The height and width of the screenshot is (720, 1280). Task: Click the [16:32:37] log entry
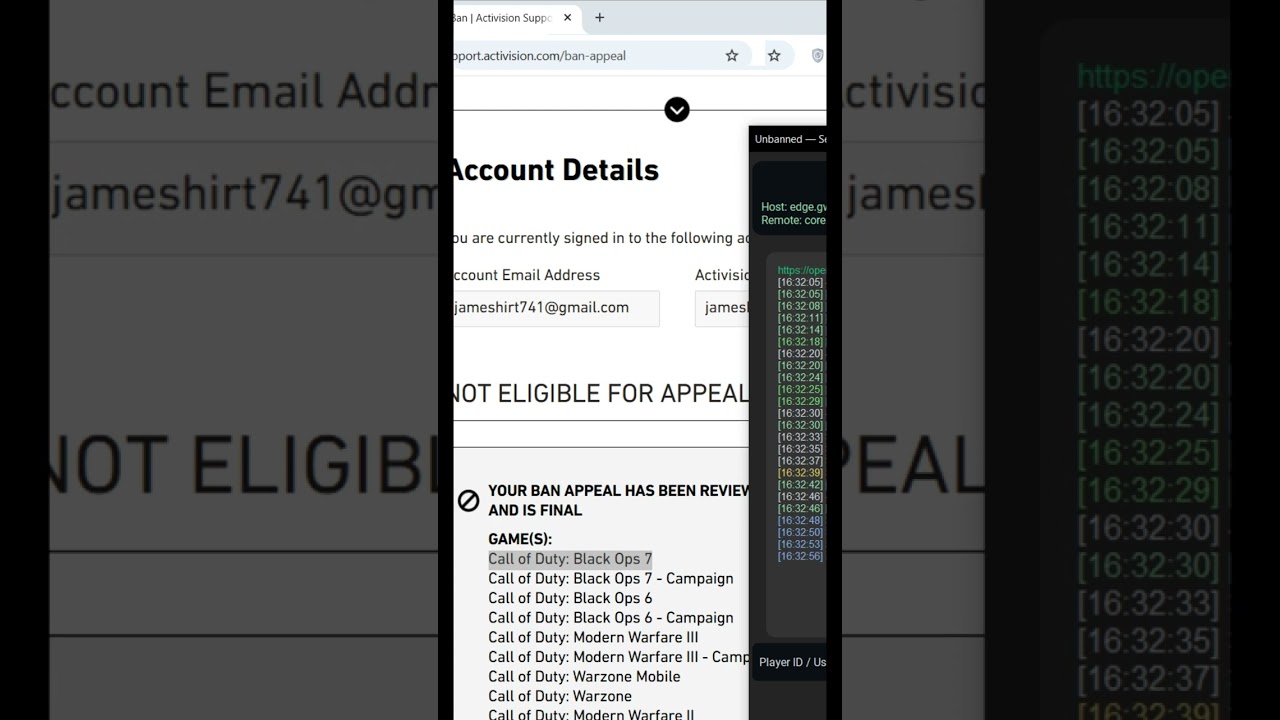800,461
